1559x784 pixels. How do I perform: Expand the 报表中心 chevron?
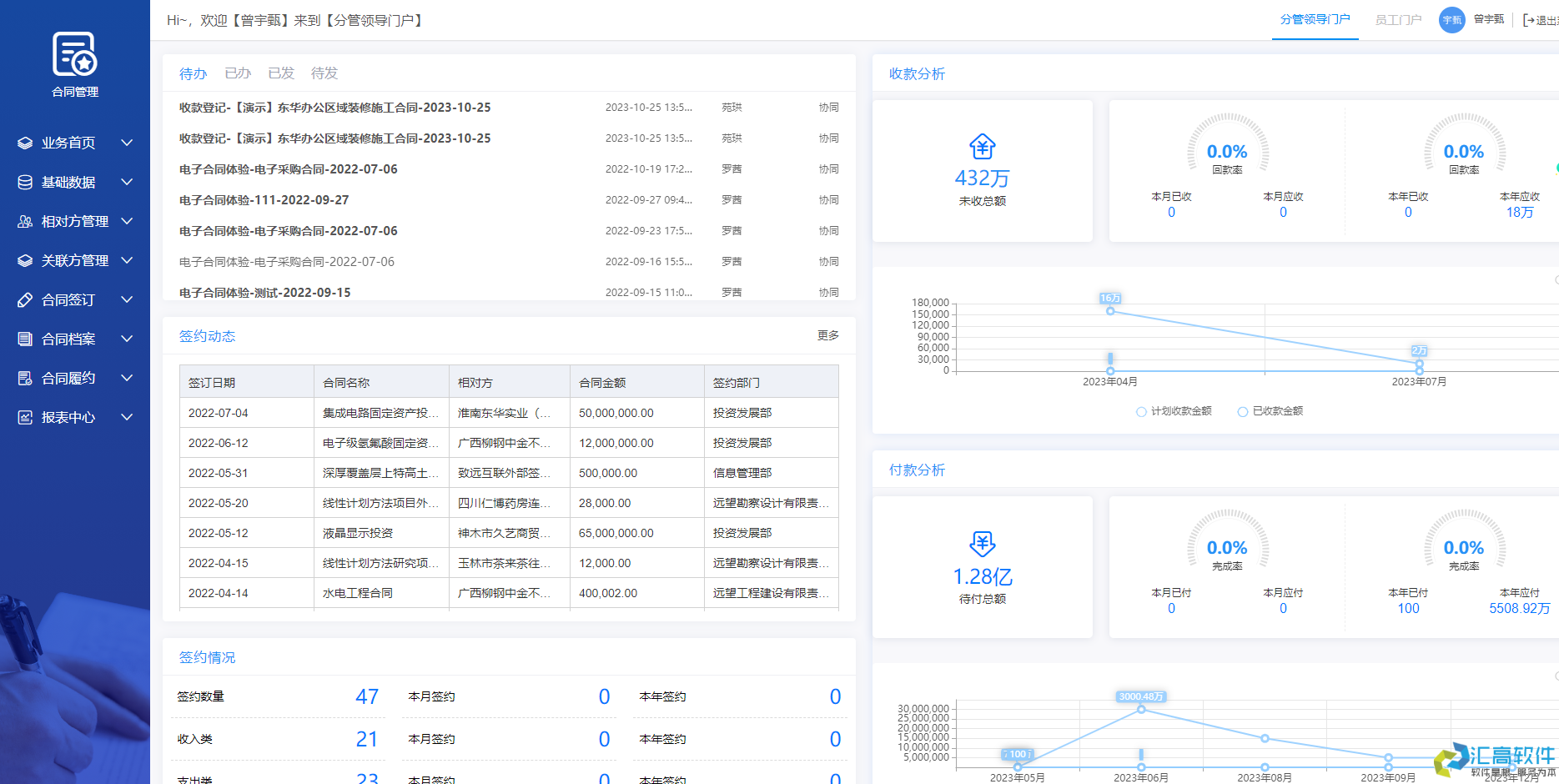pyautogui.click(x=127, y=417)
